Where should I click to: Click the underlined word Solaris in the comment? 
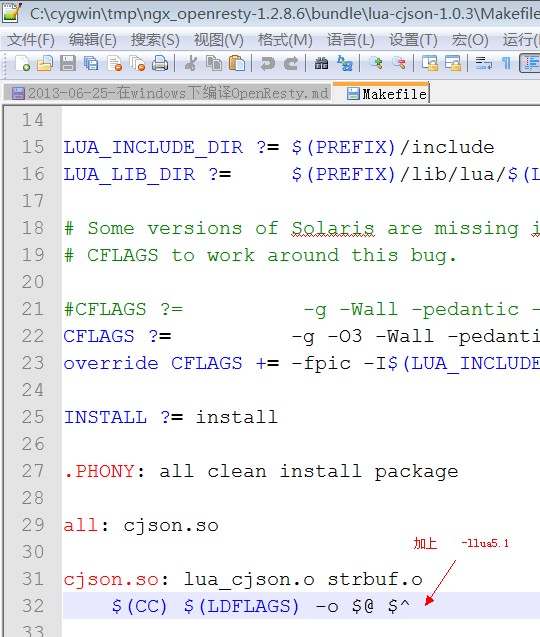point(333,228)
